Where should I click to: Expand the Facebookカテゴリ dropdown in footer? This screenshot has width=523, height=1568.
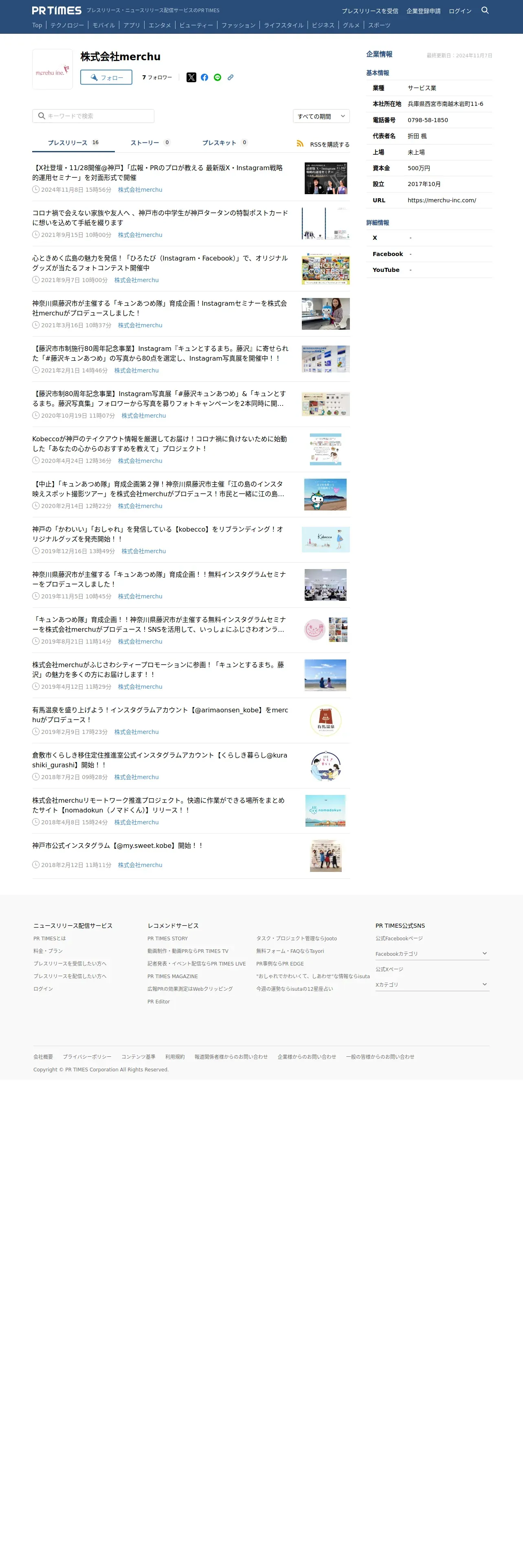(x=432, y=954)
